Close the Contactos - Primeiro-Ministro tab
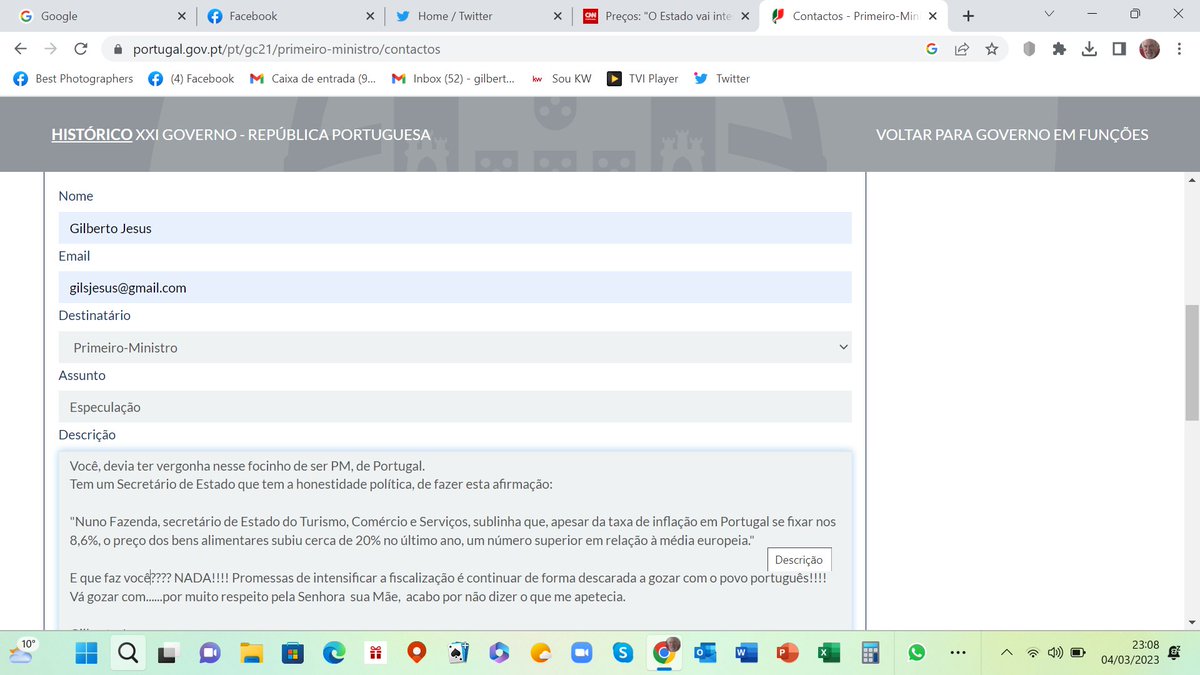This screenshot has width=1200, height=675. (933, 16)
